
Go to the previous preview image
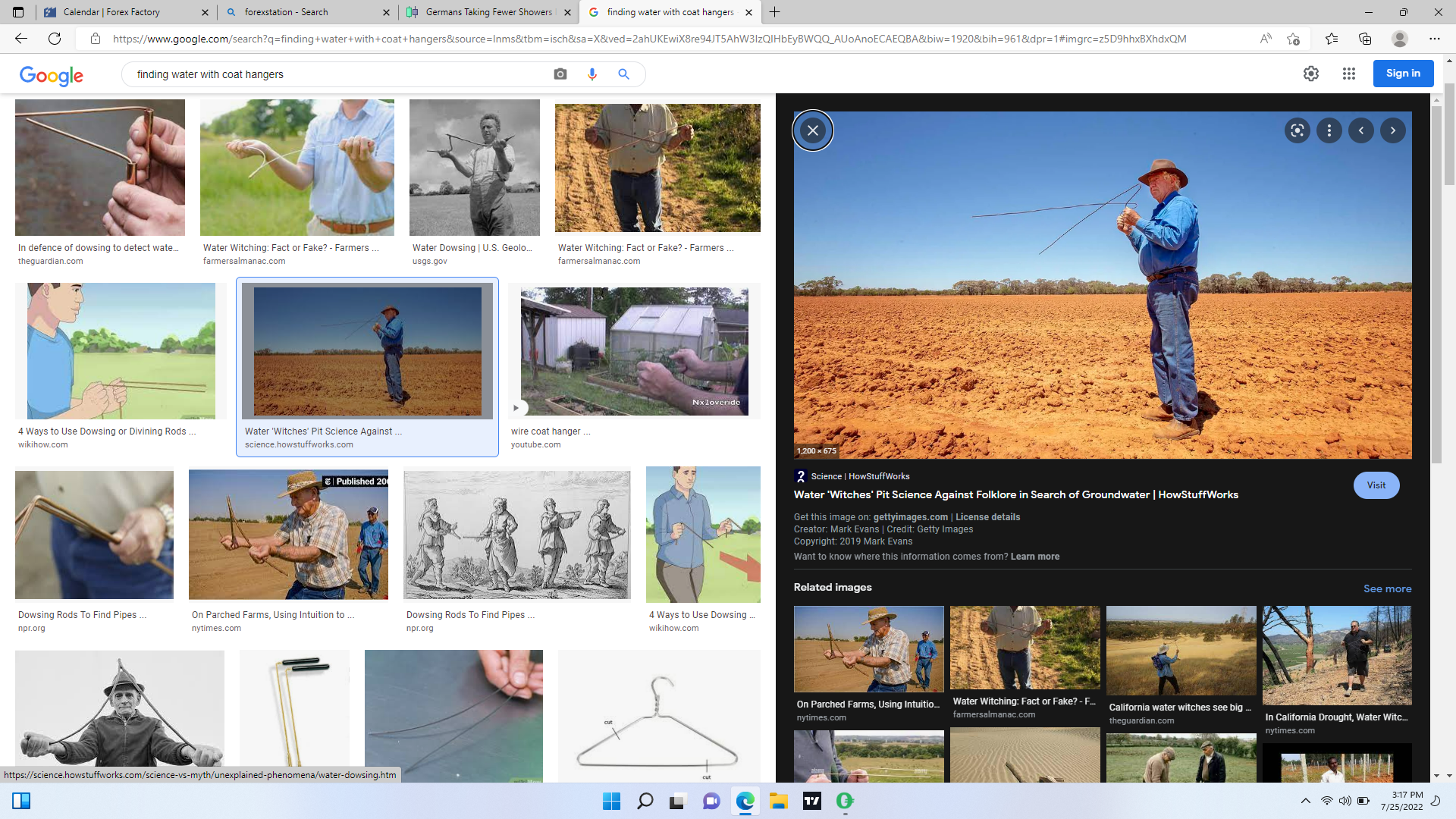(1360, 130)
